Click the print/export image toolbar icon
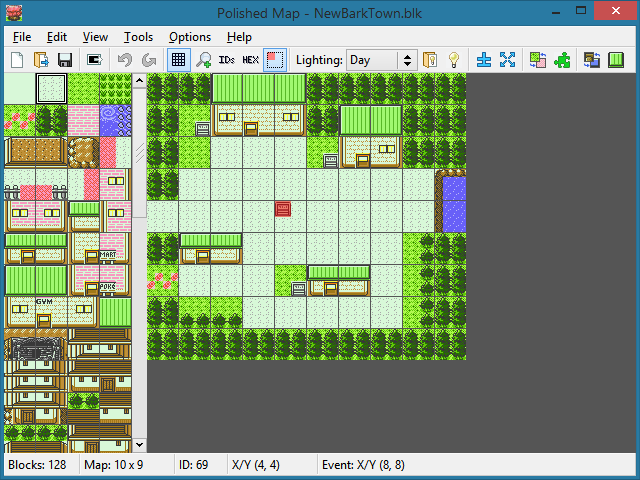 (x=94, y=60)
